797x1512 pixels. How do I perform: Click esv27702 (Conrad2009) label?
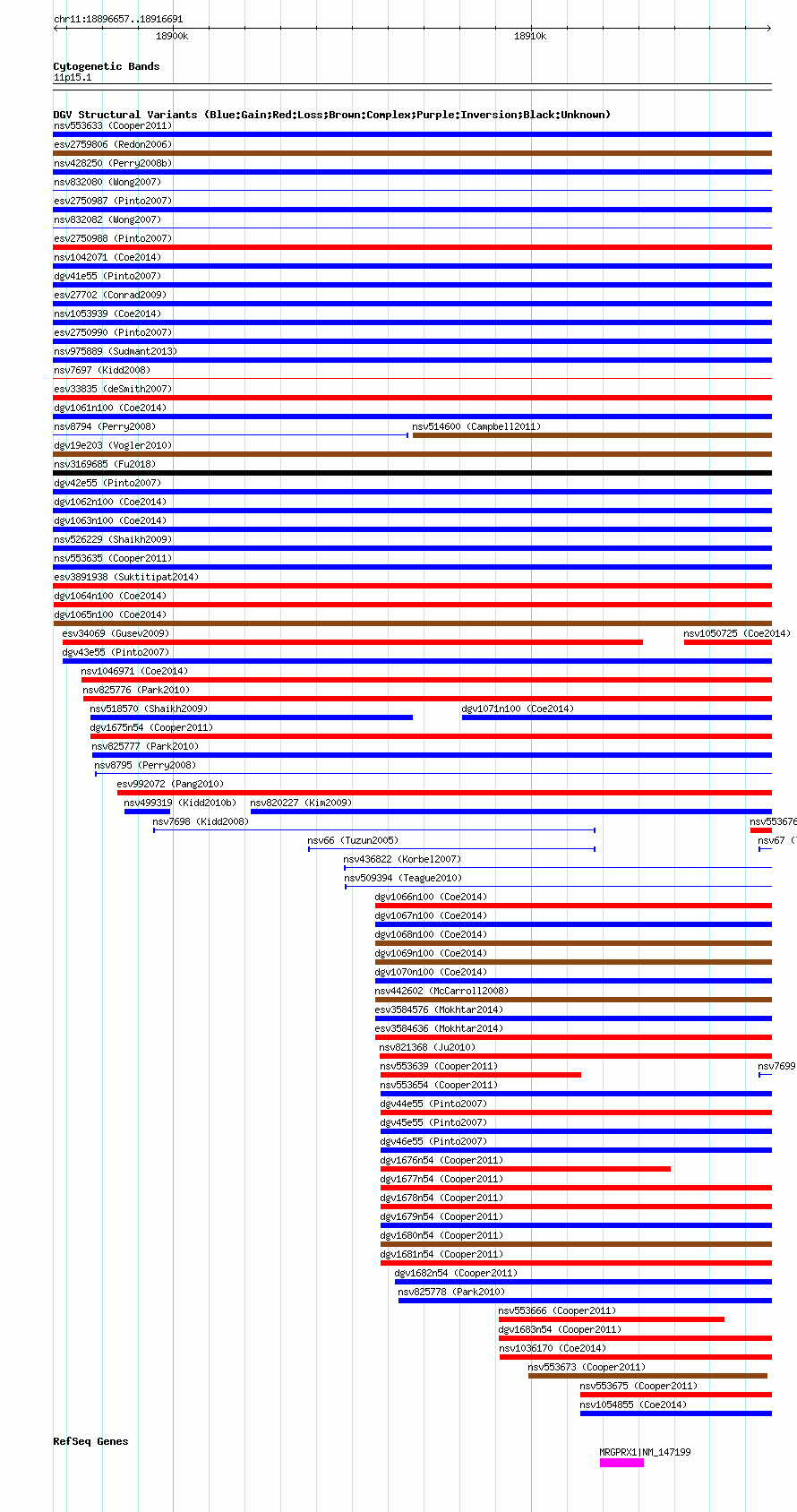tap(110, 295)
